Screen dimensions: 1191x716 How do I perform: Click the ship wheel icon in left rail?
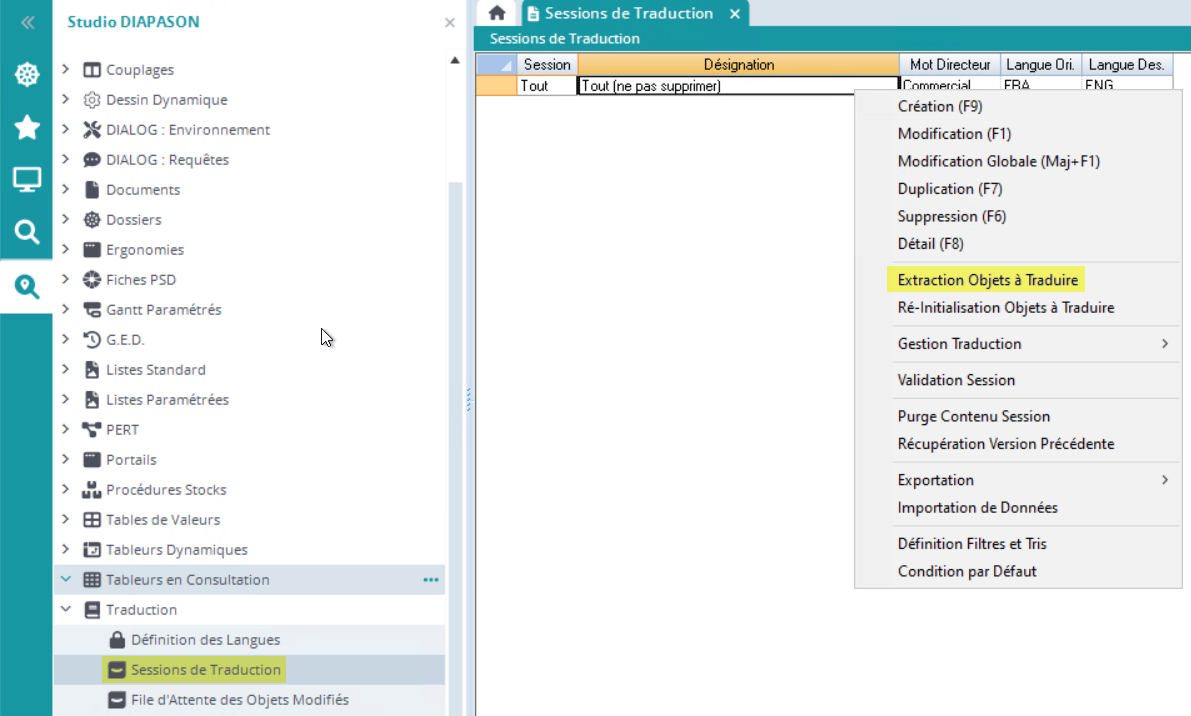27,75
